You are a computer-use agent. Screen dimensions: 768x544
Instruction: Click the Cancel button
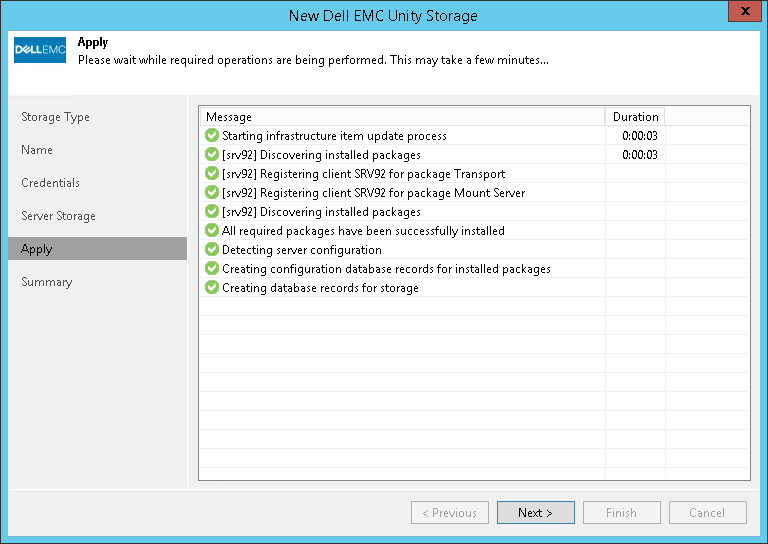click(708, 513)
